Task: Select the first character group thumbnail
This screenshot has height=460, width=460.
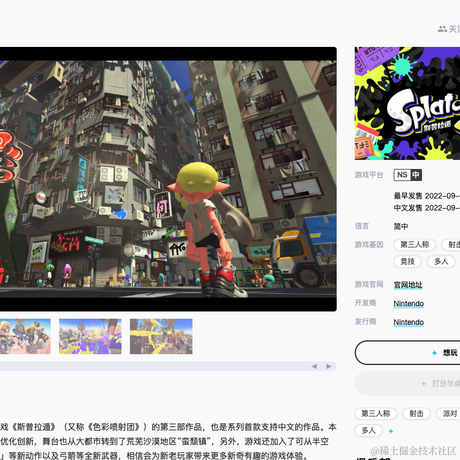Action: [x=25, y=336]
